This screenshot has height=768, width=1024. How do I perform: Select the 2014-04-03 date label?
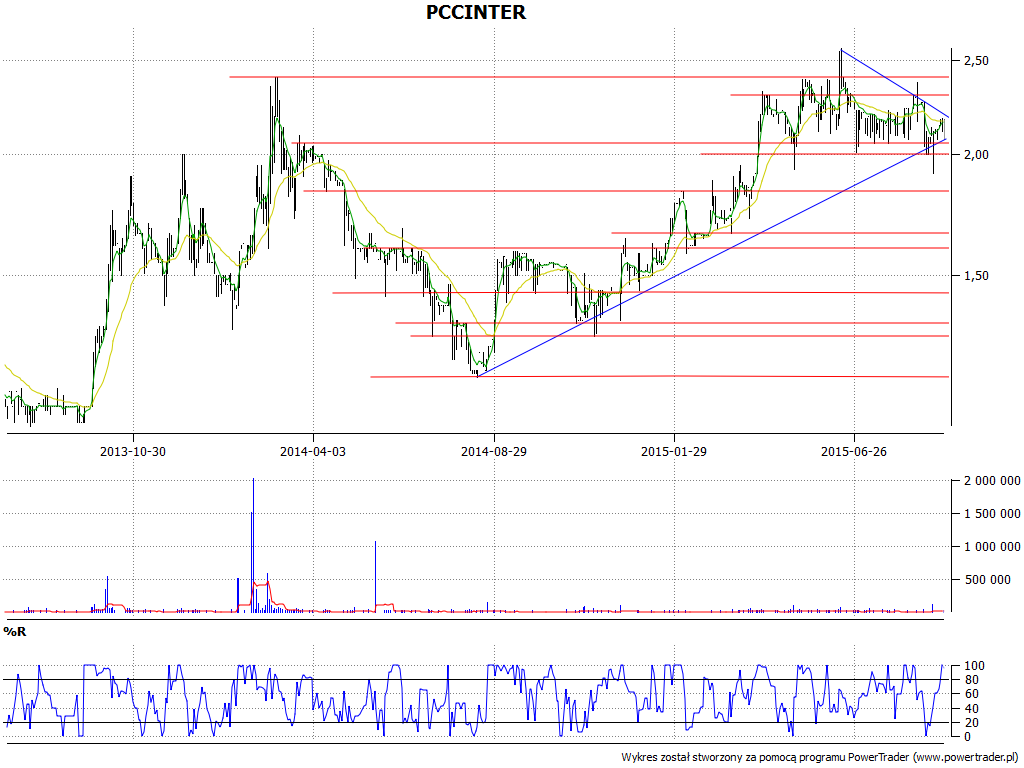(313, 451)
